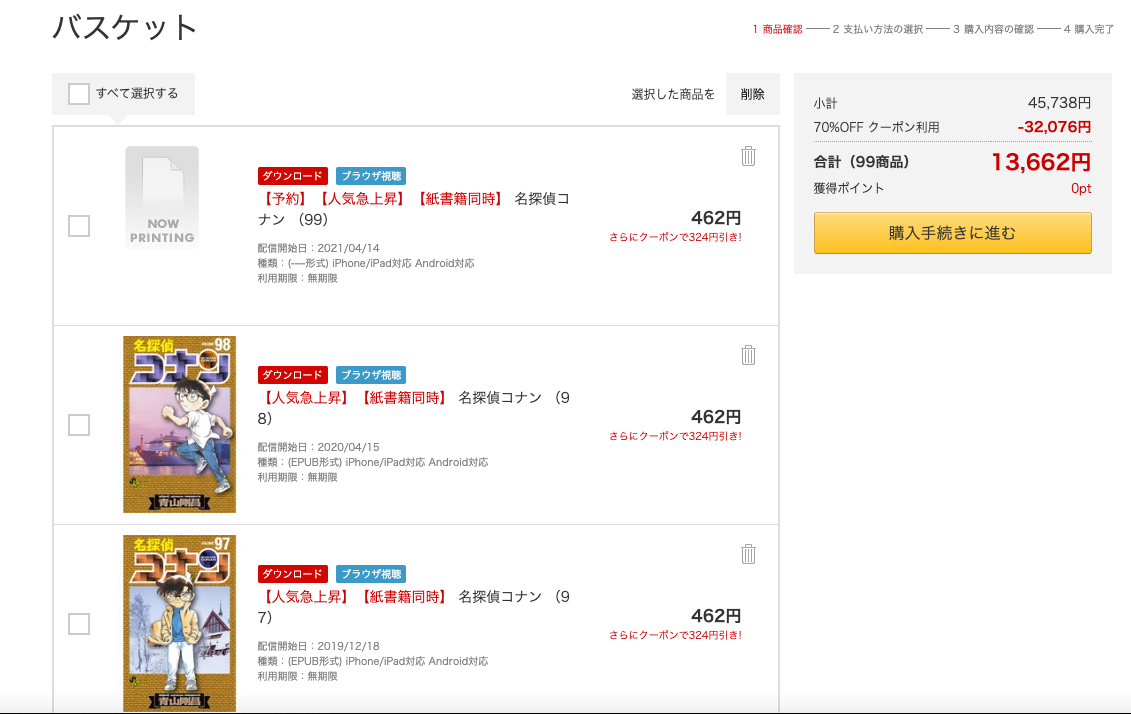The height and width of the screenshot is (714, 1131).
Task: Open the 名探偵コナン (97) title link
Action: point(414,607)
